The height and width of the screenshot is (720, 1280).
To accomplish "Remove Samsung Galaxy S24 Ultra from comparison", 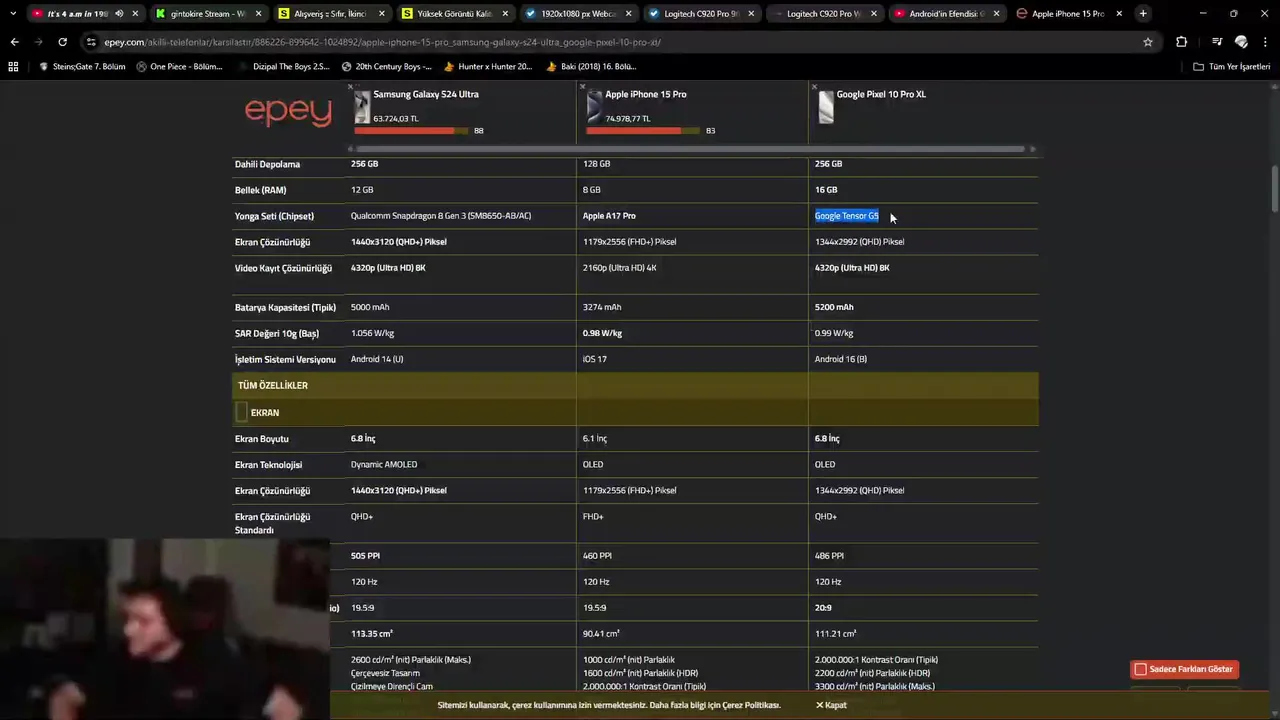I will coord(350,87).
